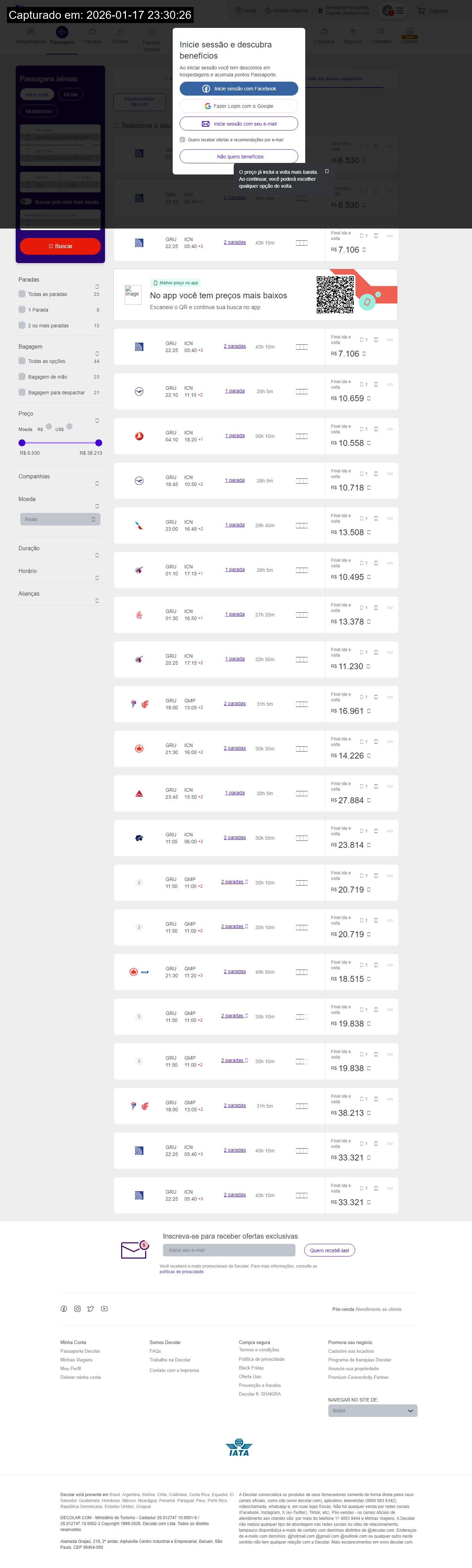Open the Instagram footer icon
472x1568 pixels.
point(77,1309)
